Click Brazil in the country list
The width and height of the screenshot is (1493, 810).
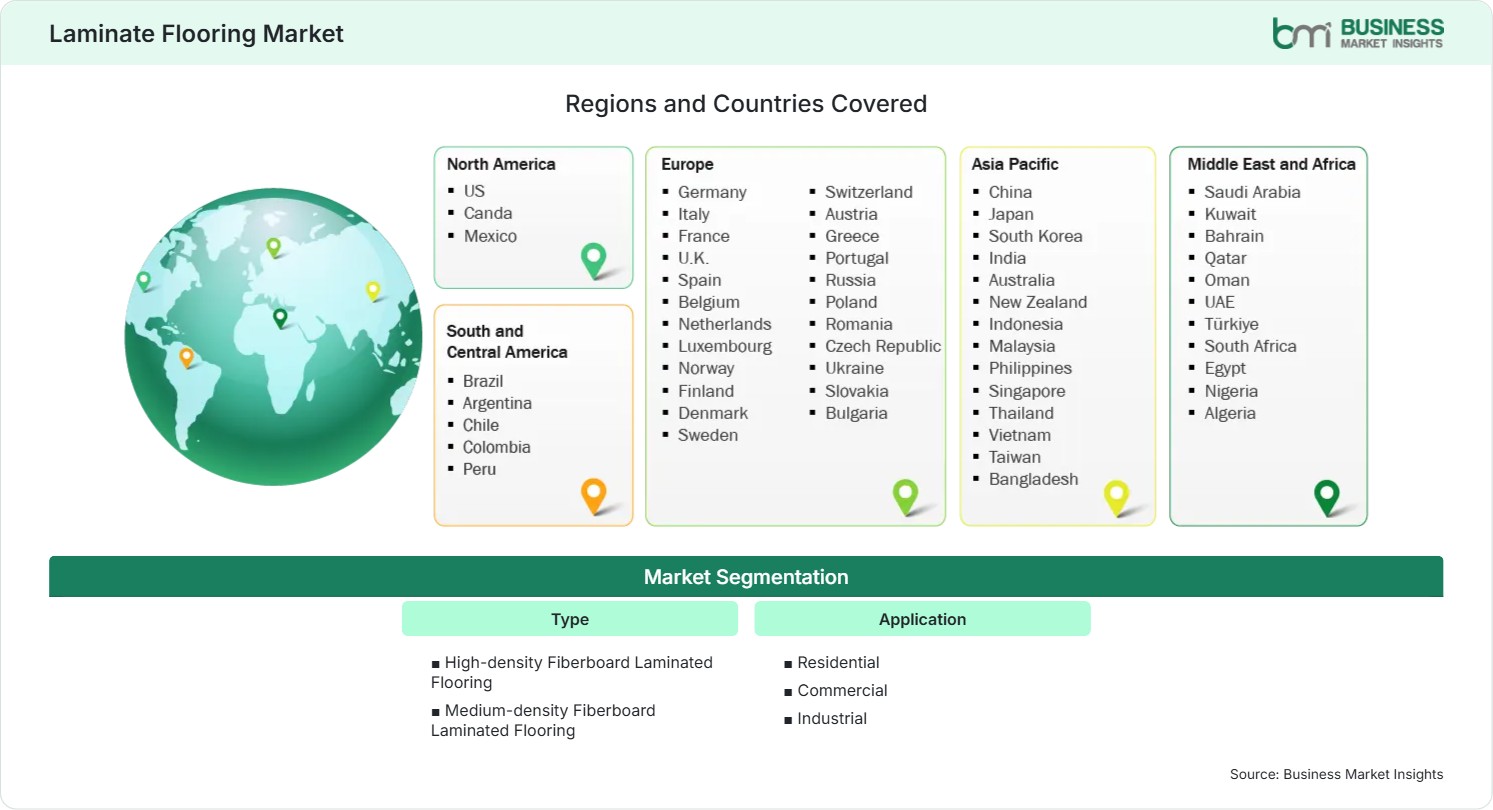point(483,381)
